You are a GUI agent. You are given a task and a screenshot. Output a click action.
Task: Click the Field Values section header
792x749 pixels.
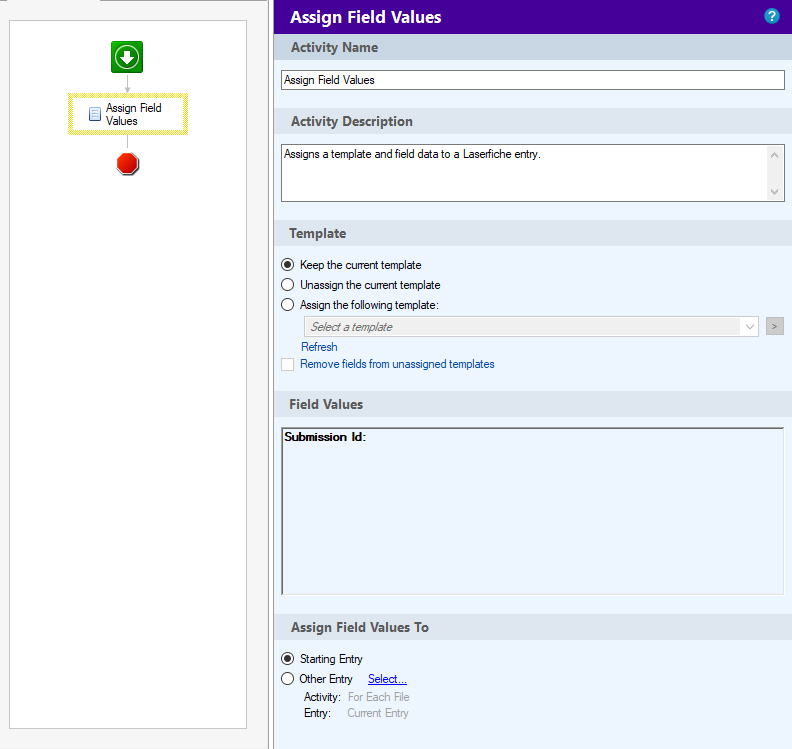326,404
